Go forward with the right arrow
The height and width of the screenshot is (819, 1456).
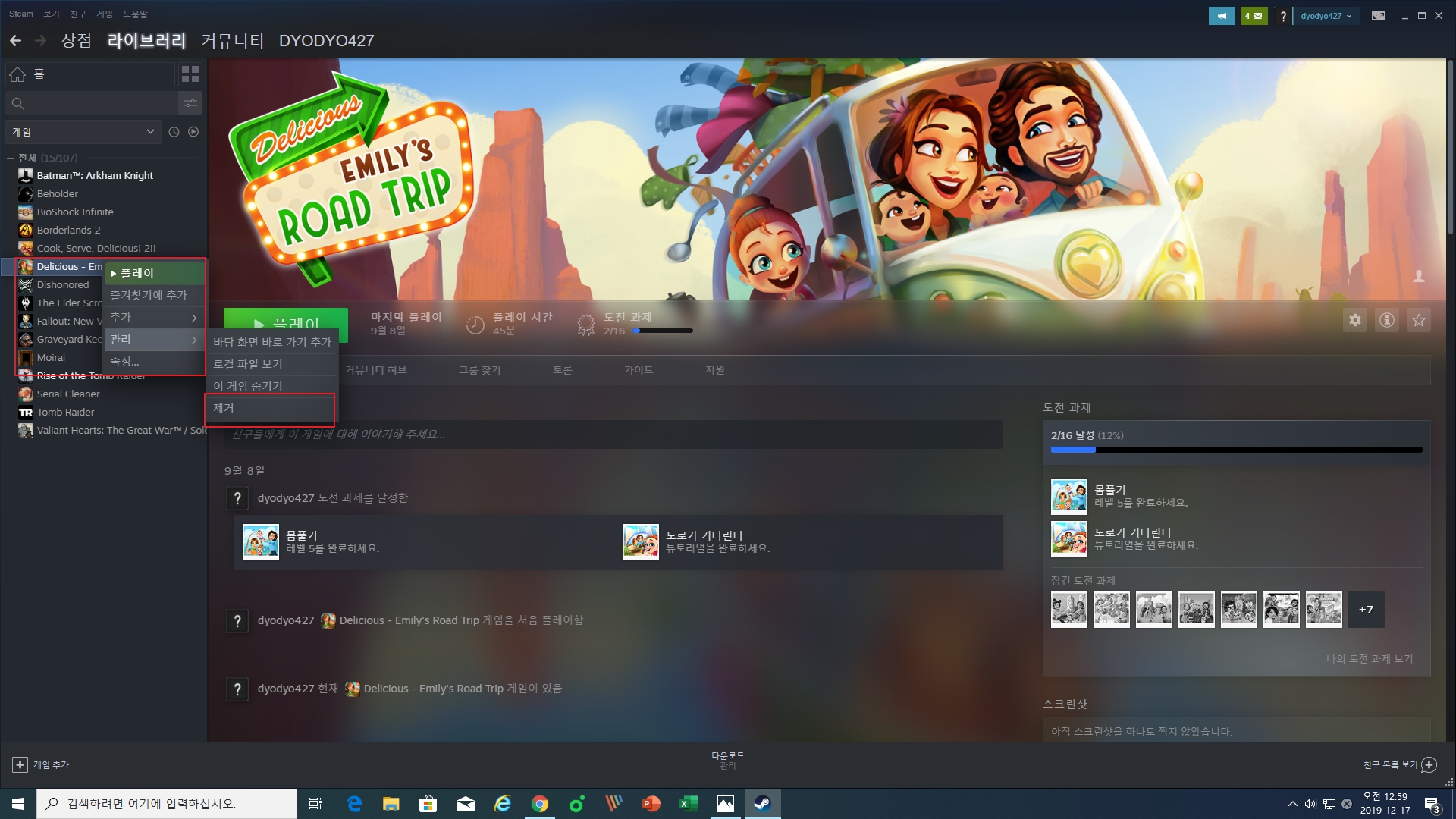[41, 40]
